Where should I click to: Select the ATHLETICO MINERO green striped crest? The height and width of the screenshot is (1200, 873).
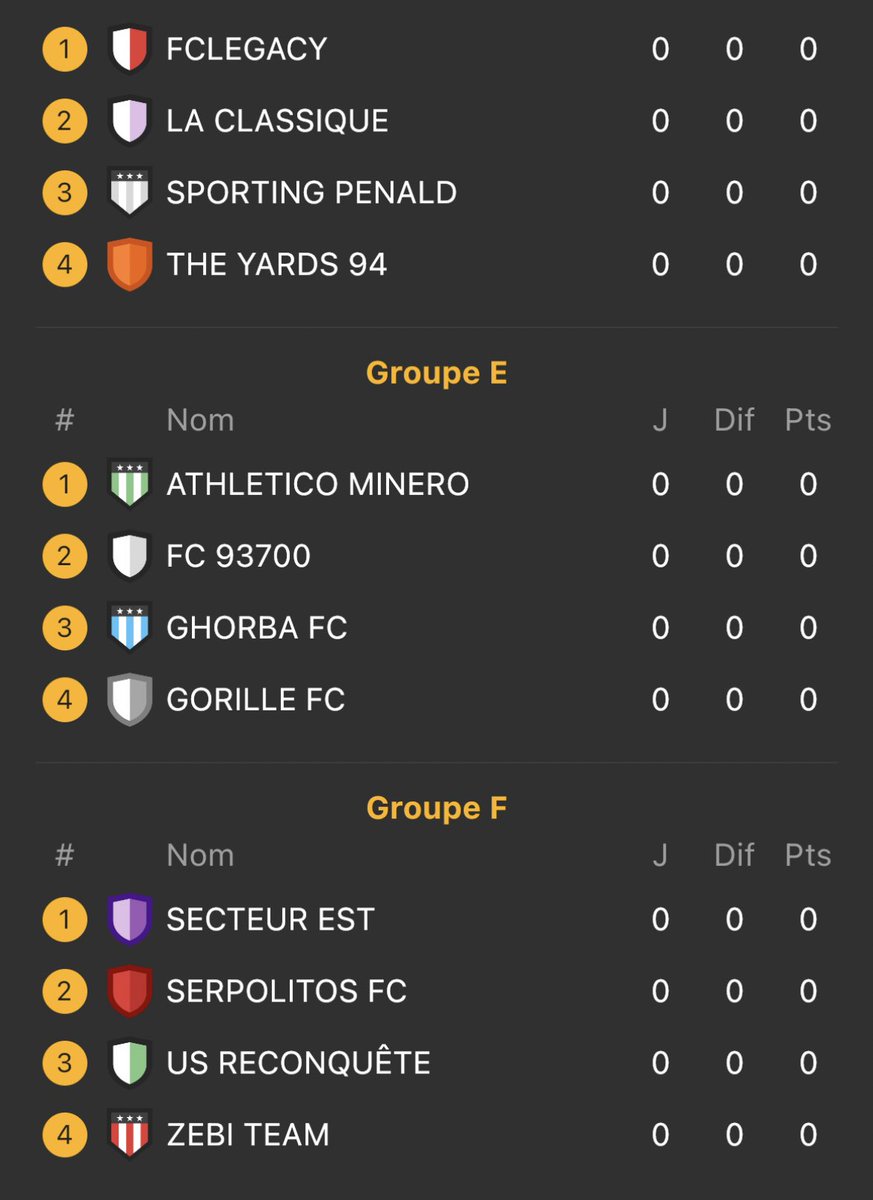click(x=129, y=484)
